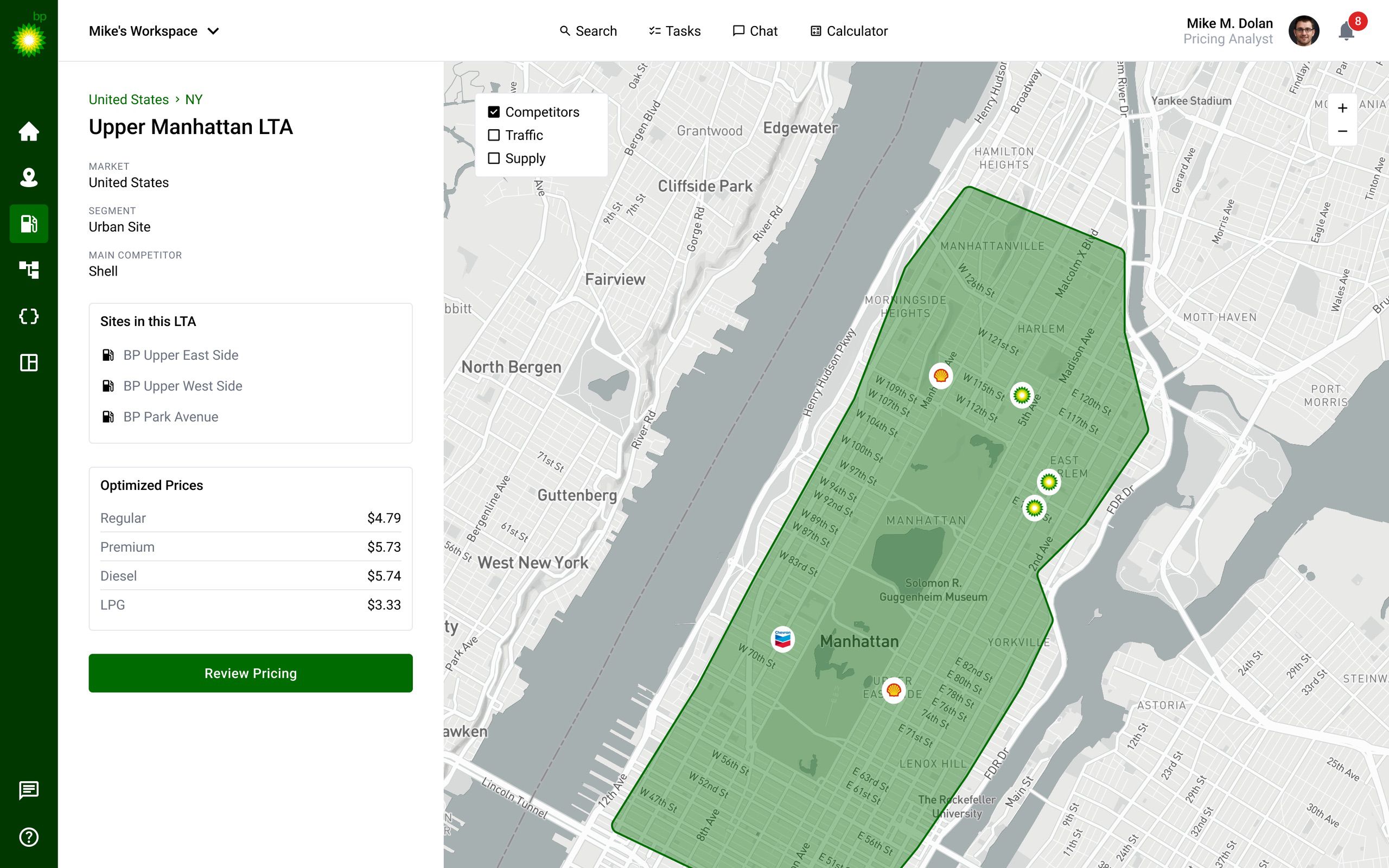Image resolution: width=1389 pixels, height=868 pixels.
Task: Open the location pin sidebar icon
Action: pyautogui.click(x=29, y=177)
